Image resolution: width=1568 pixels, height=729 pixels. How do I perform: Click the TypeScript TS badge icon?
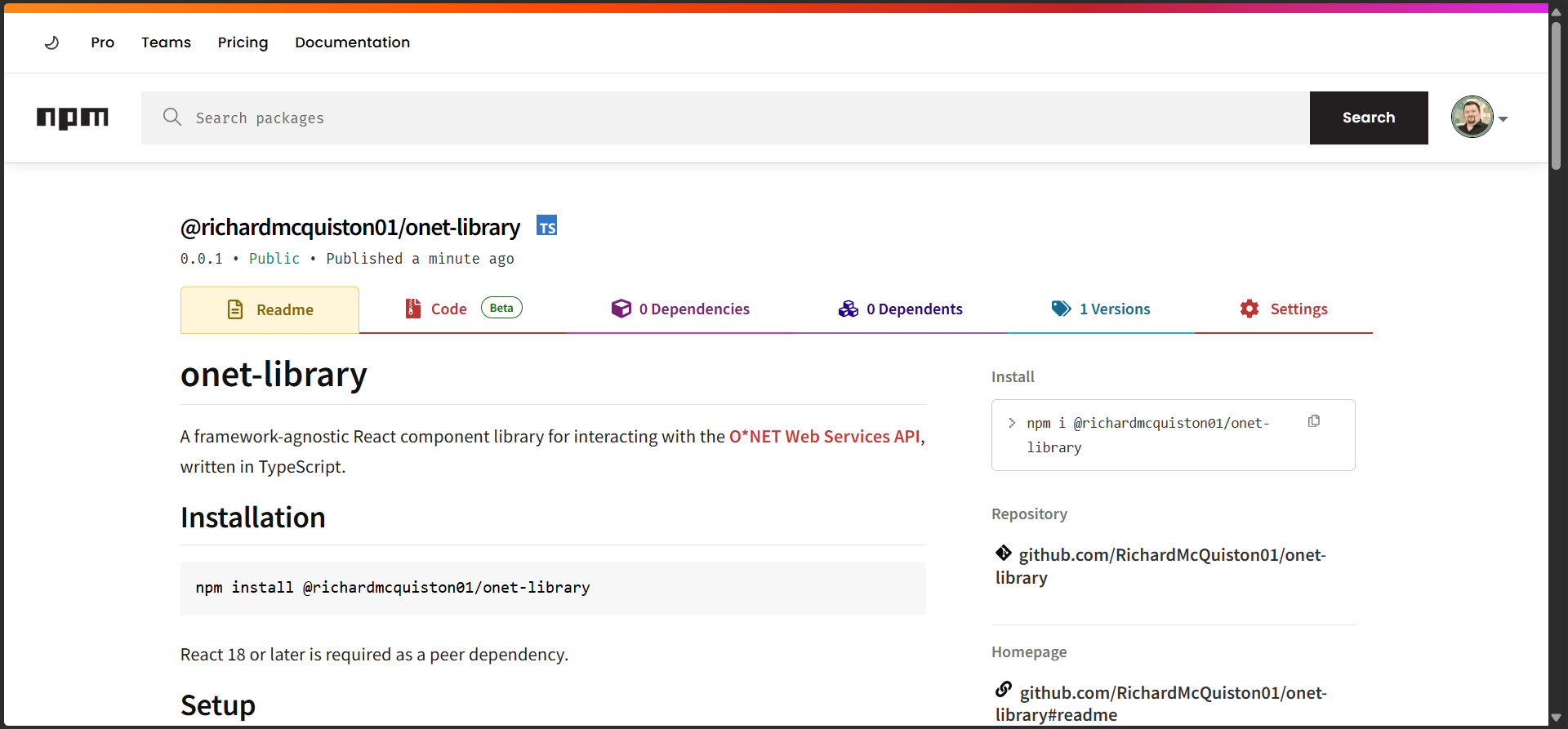point(546,226)
